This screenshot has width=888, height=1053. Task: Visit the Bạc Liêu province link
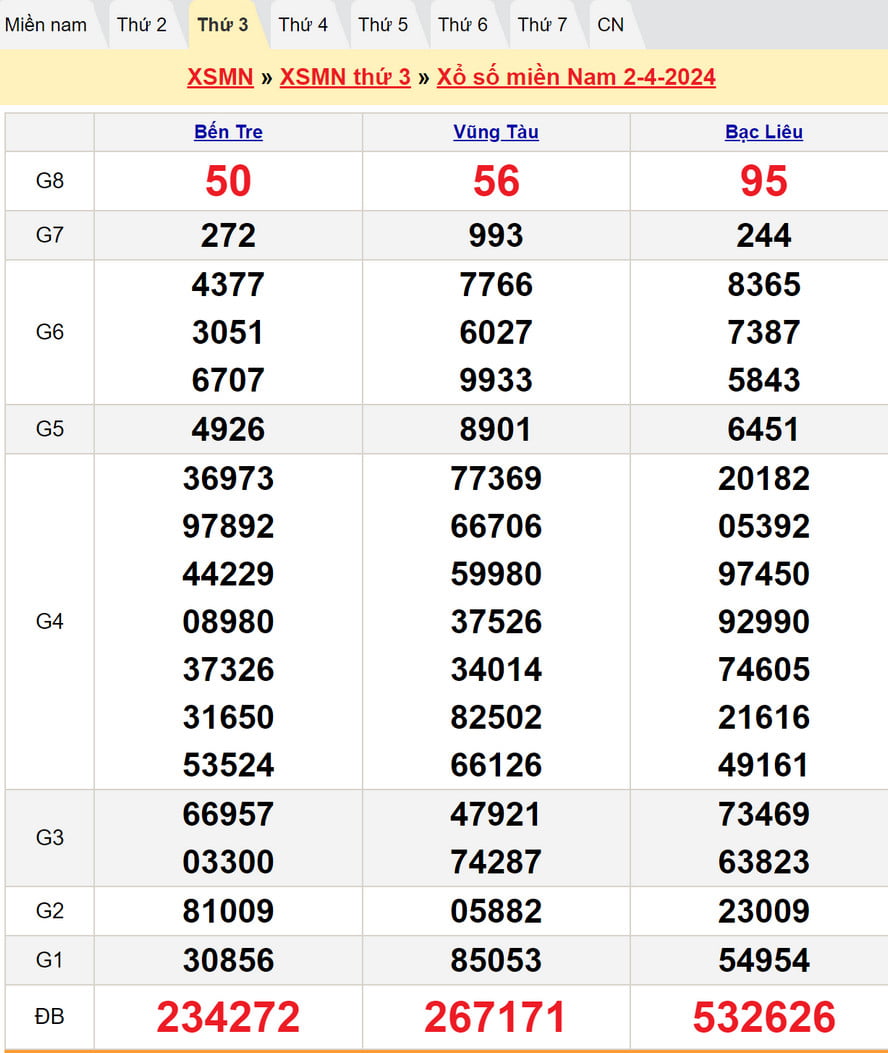pyautogui.click(x=764, y=132)
